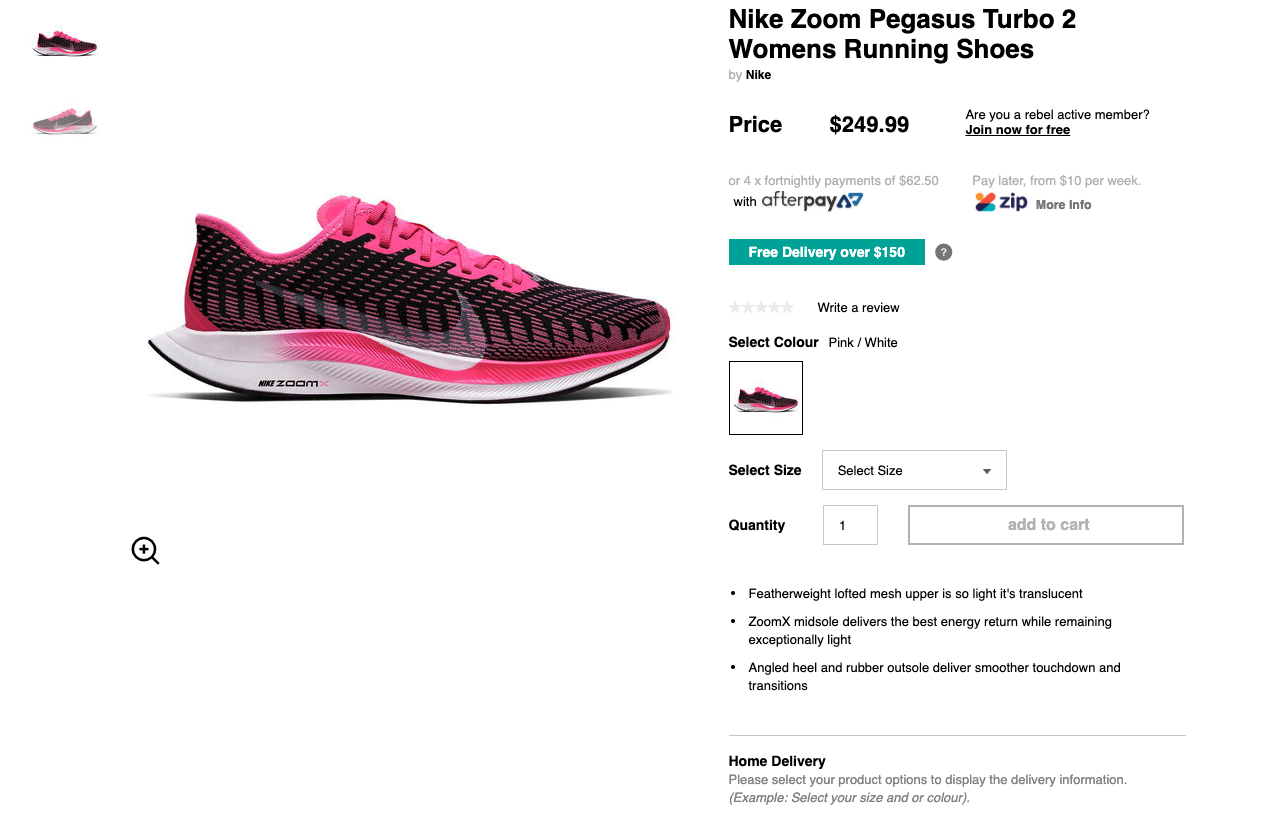Screen dimensions: 1261x830
Task: Click the Afterpay logo
Action: 812,201
